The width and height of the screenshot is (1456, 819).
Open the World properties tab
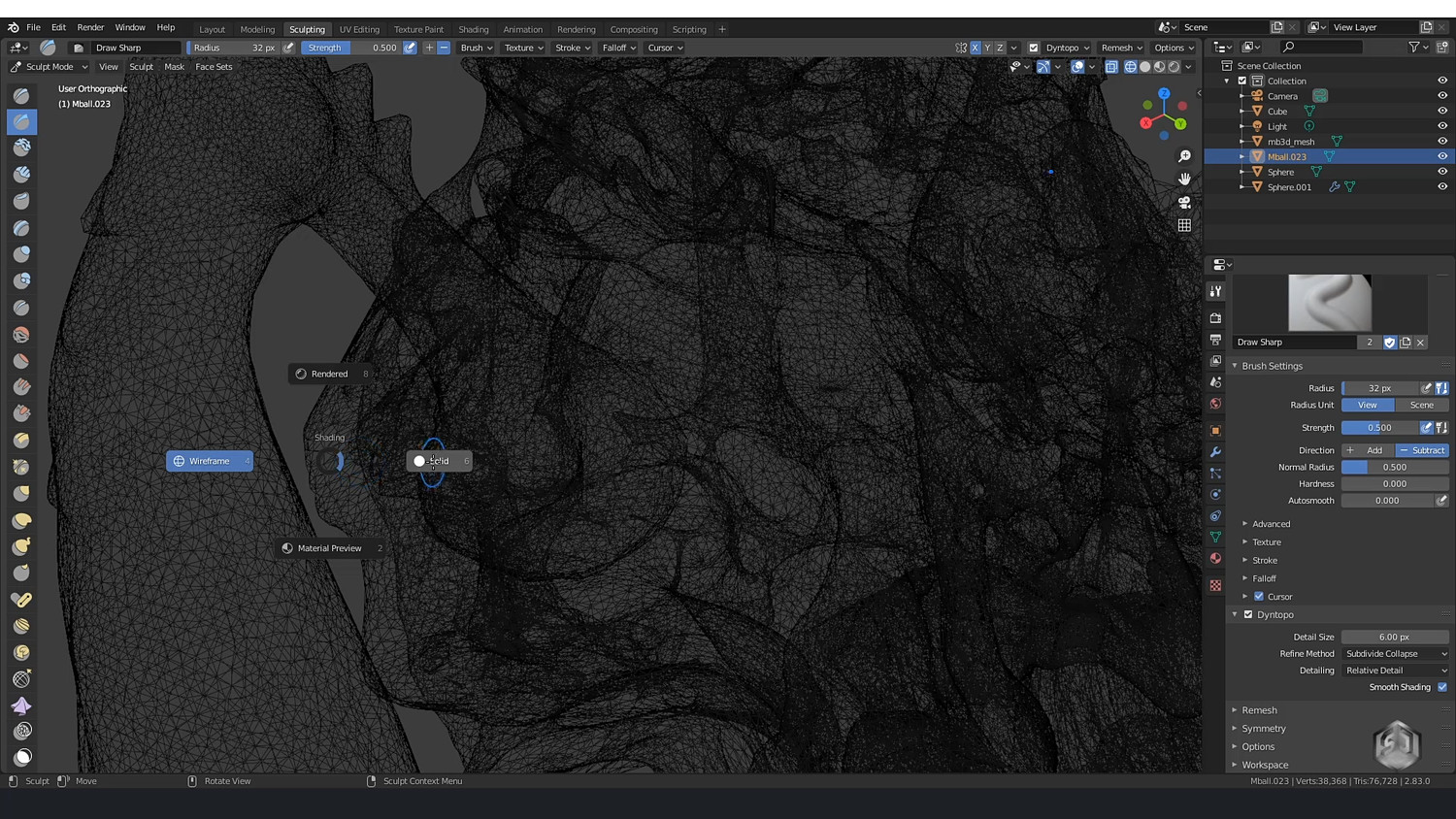[1215, 404]
